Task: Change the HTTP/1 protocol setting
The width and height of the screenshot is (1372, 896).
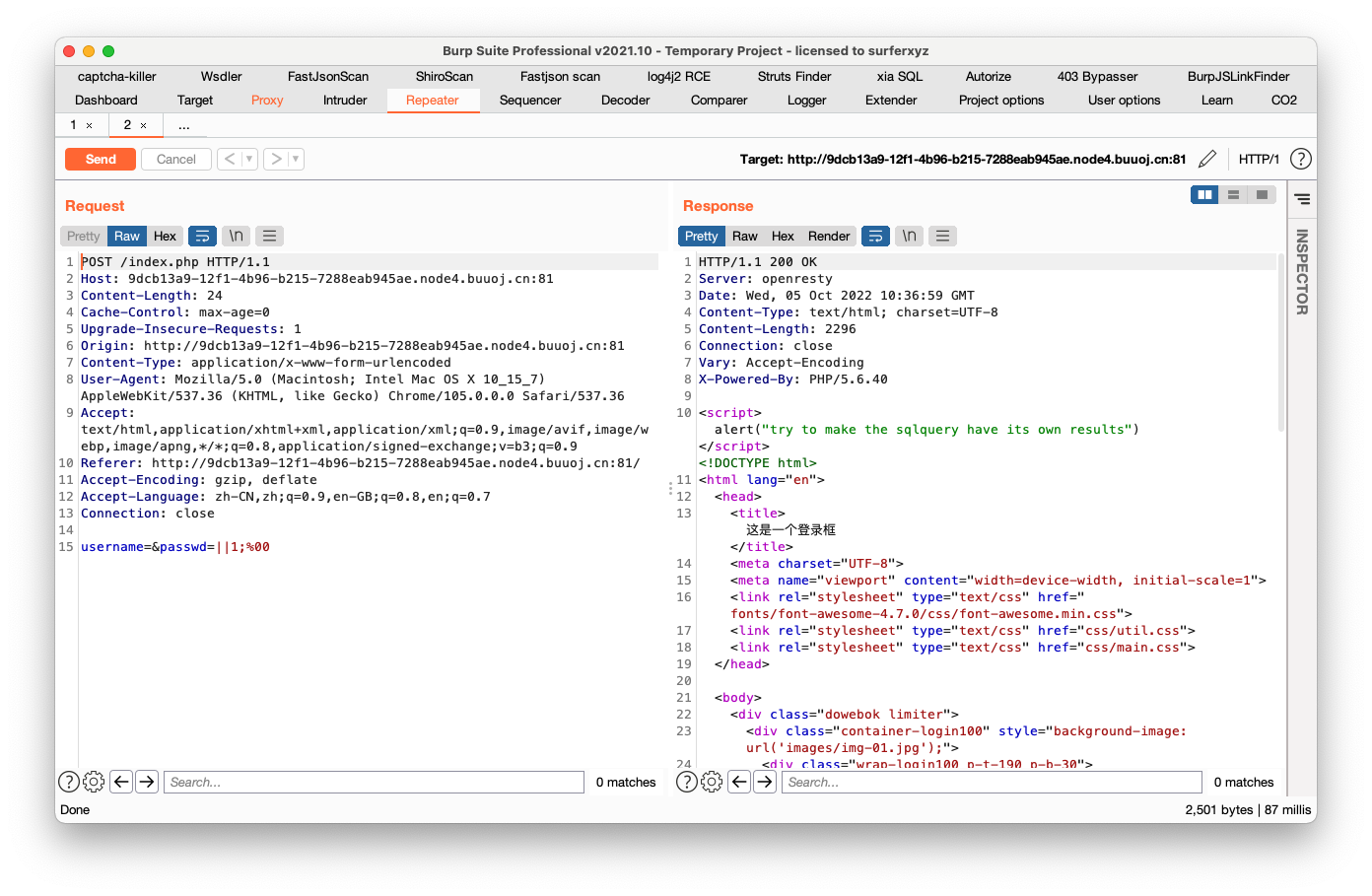Action: pos(1259,159)
